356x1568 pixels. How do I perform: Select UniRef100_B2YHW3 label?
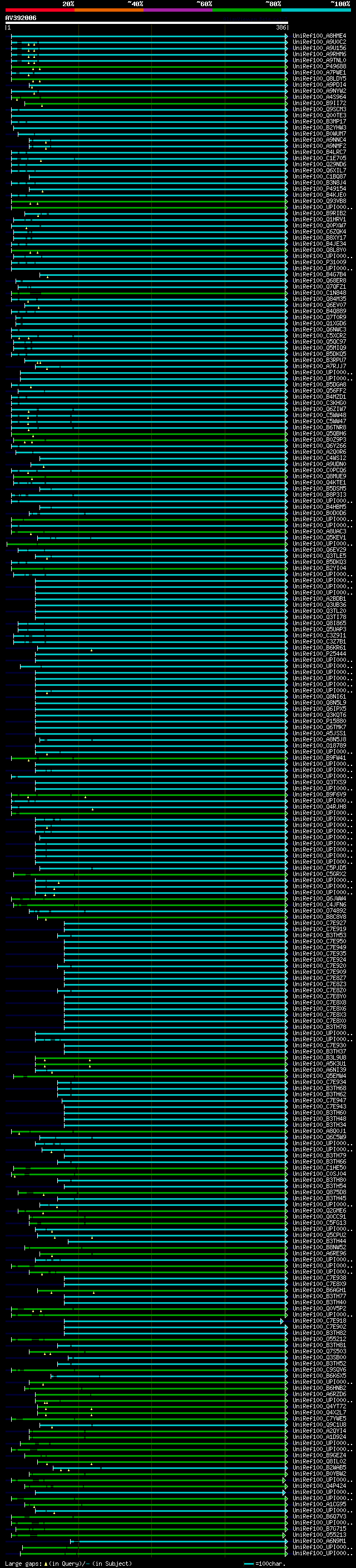pyautogui.click(x=319, y=127)
